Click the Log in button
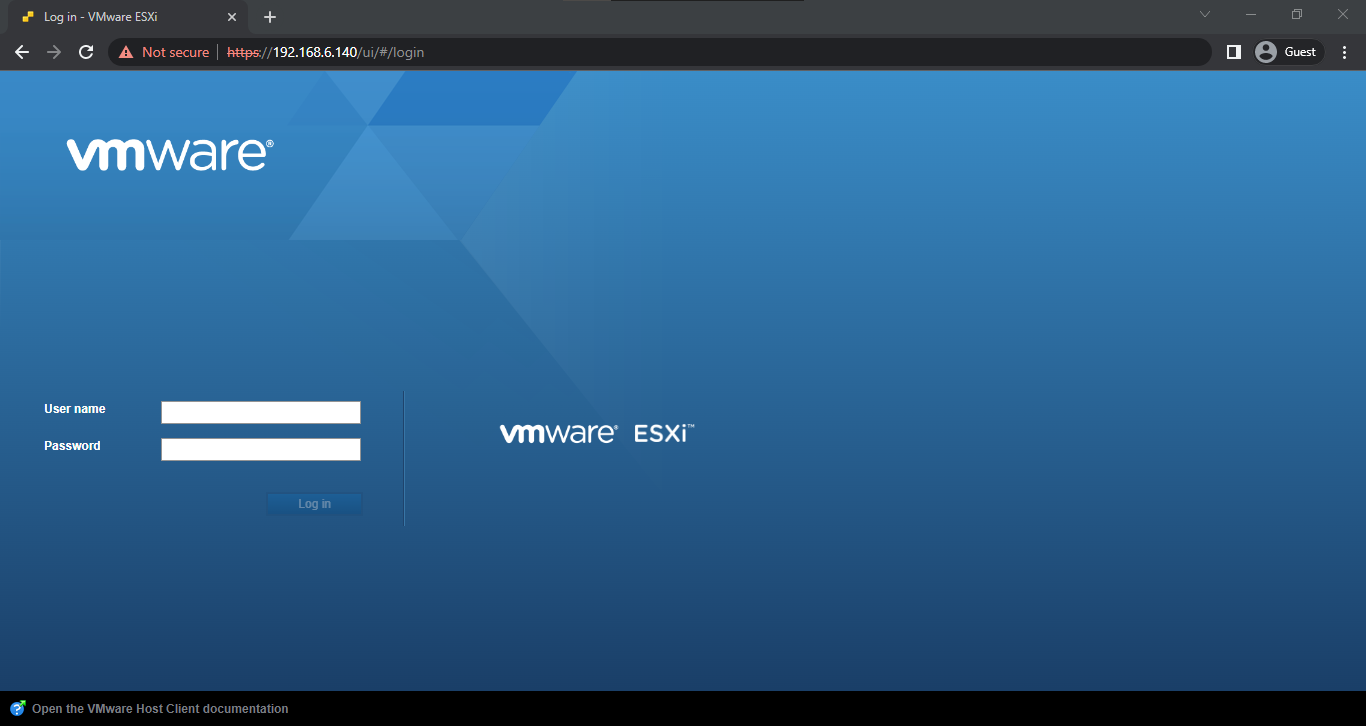The width and height of the screenshot is (1366, 726). [x=314, y=504]
